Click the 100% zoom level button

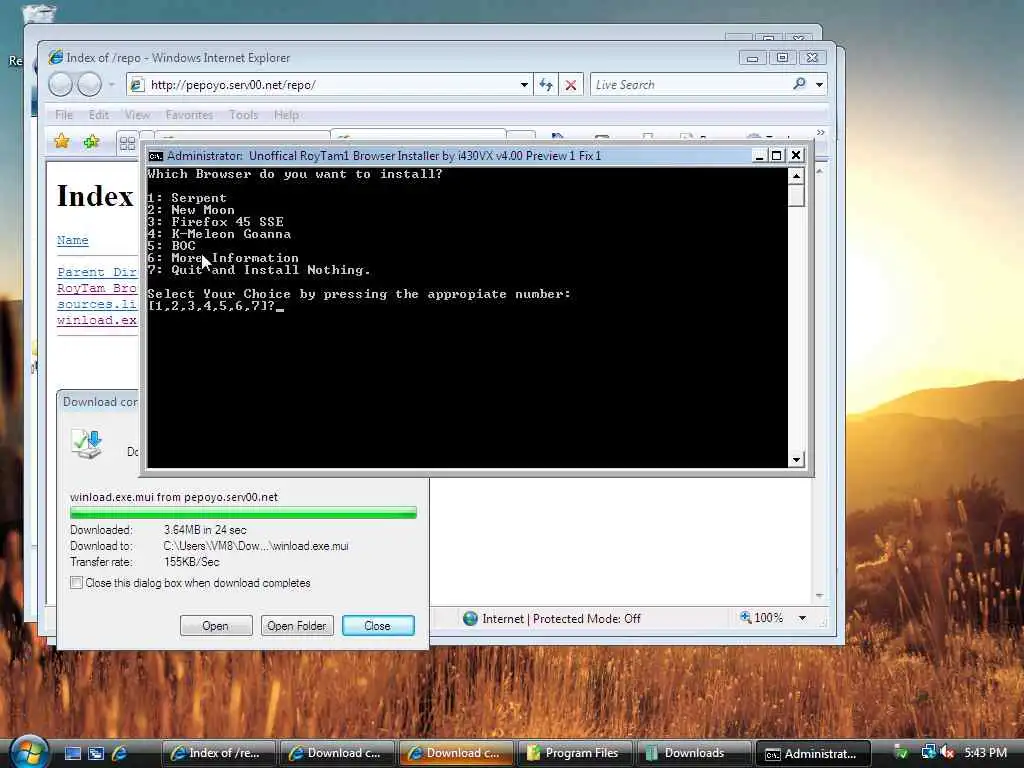(761, 618)
